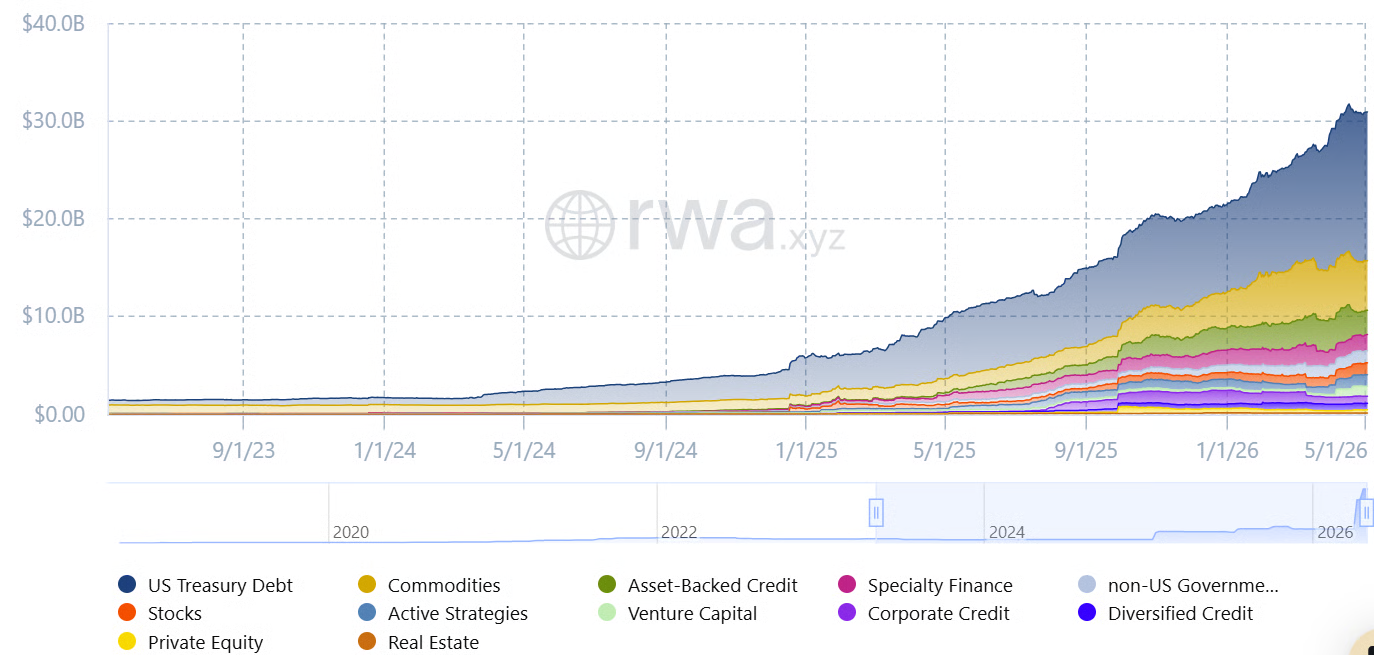Click Active Strategies legend dot
The image size is (1374, 655).
(x=367, y=613)
